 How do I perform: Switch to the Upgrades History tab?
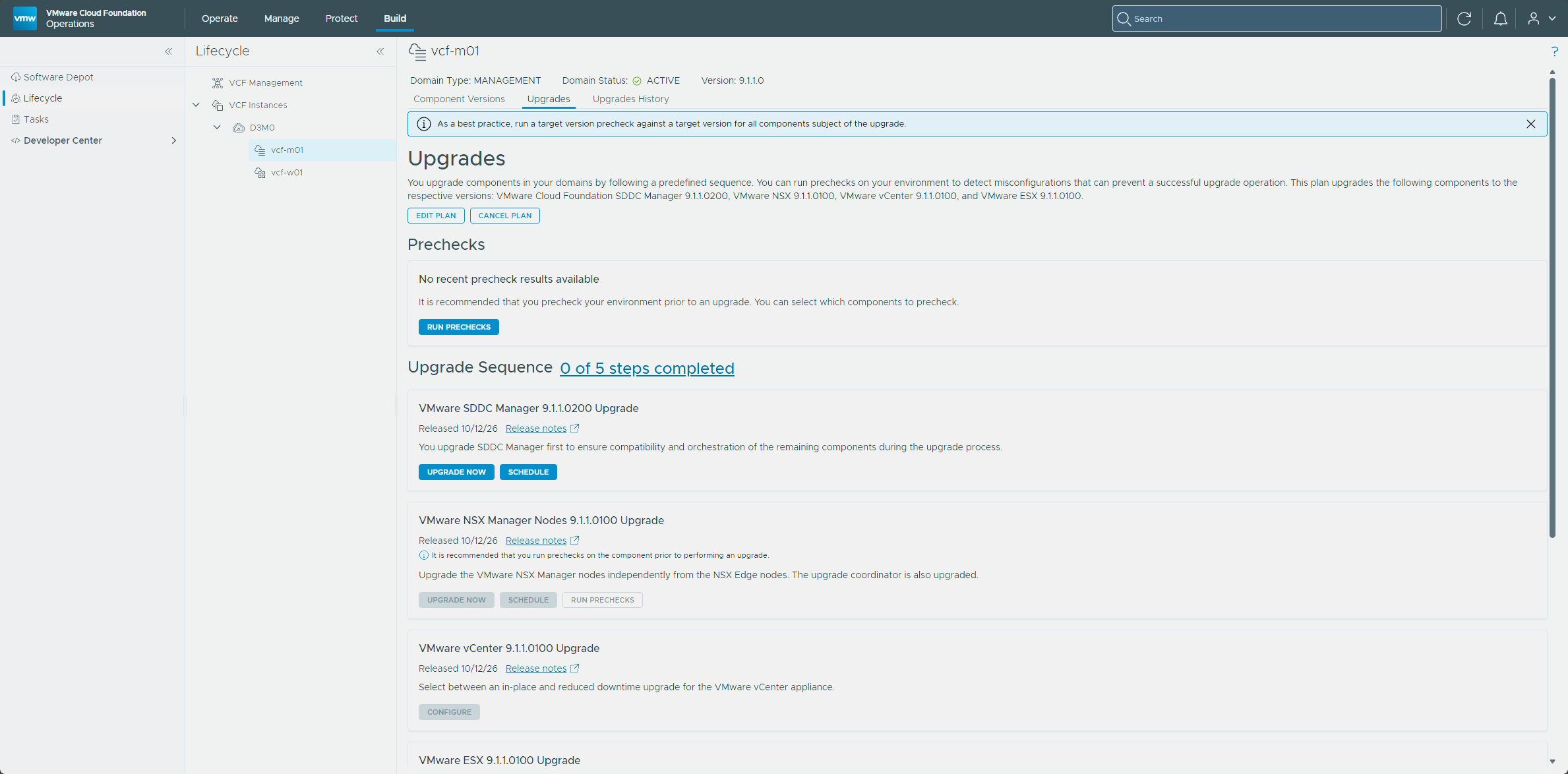(x=630, y=99)
